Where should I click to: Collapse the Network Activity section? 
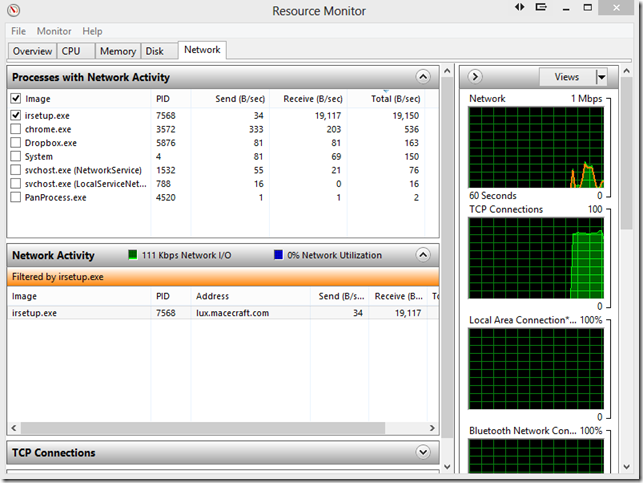click(x=423, y=255)
